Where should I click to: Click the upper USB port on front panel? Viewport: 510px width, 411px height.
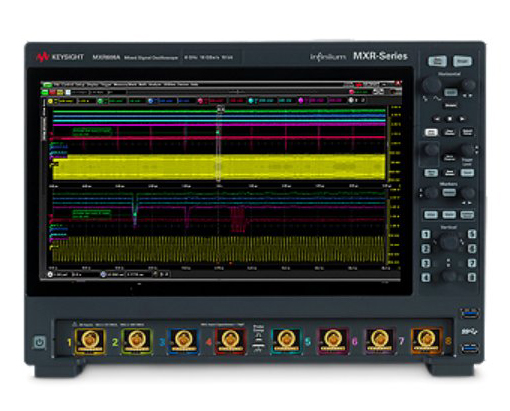point(470,313)
